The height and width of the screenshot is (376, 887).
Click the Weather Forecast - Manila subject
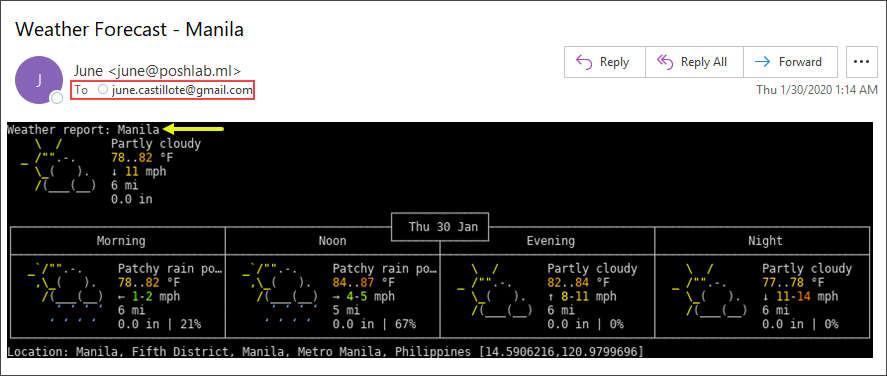[x=130, y=29]
